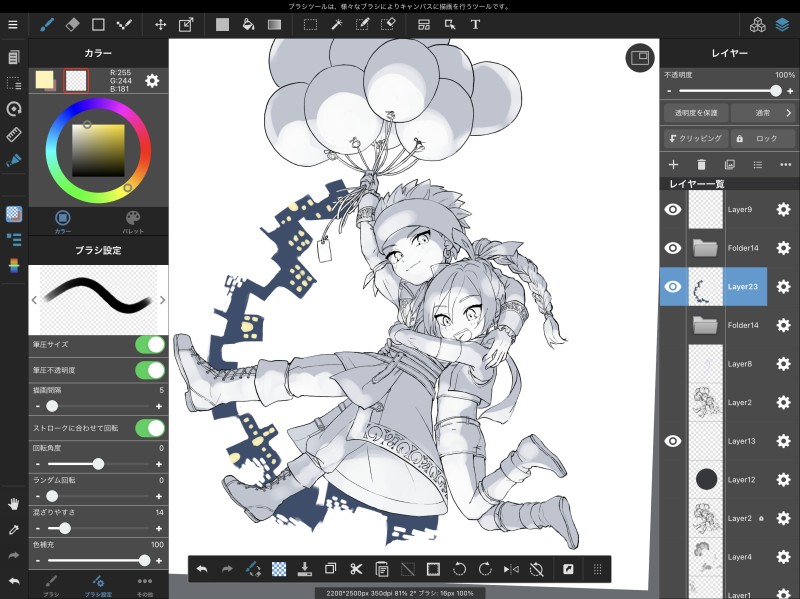Image resolution: width=800 pixels, height=599 pixels.
Task: Open Layer9 settings gear
Action: pos(783,209)
